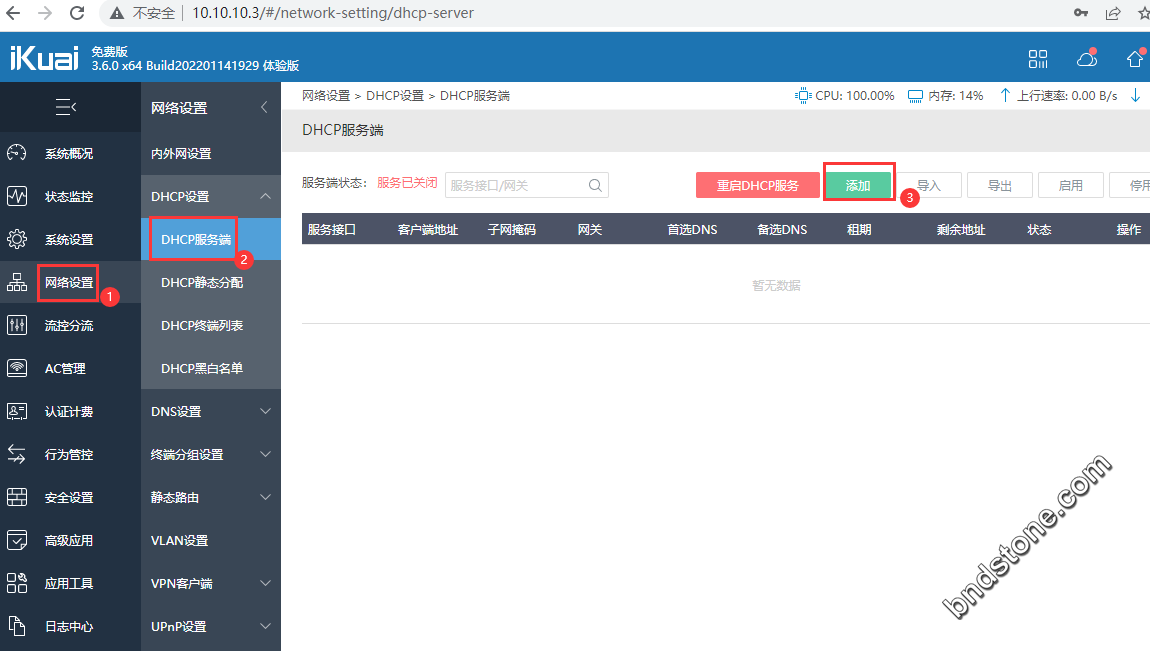Reload the page with refresh icon

(77, 13)
